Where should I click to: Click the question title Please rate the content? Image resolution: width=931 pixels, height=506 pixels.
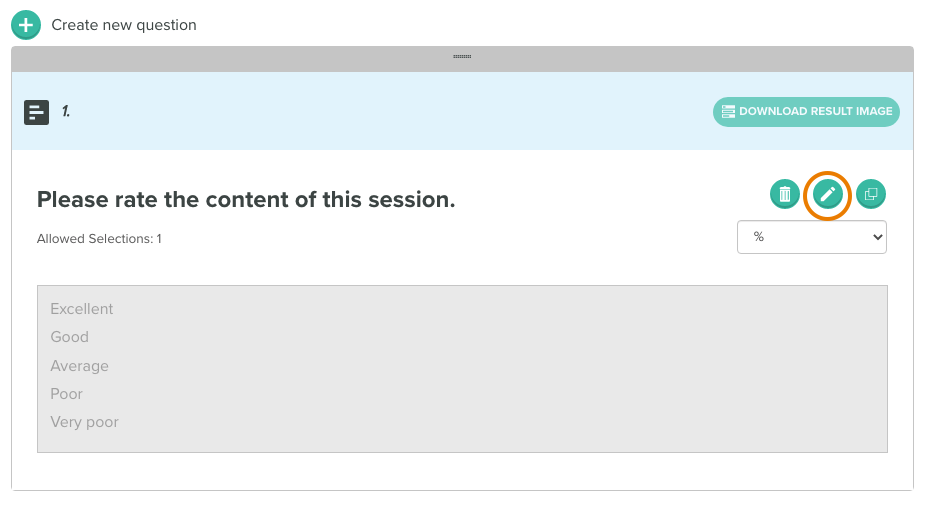pyautogui.click(x=246, y=200)
